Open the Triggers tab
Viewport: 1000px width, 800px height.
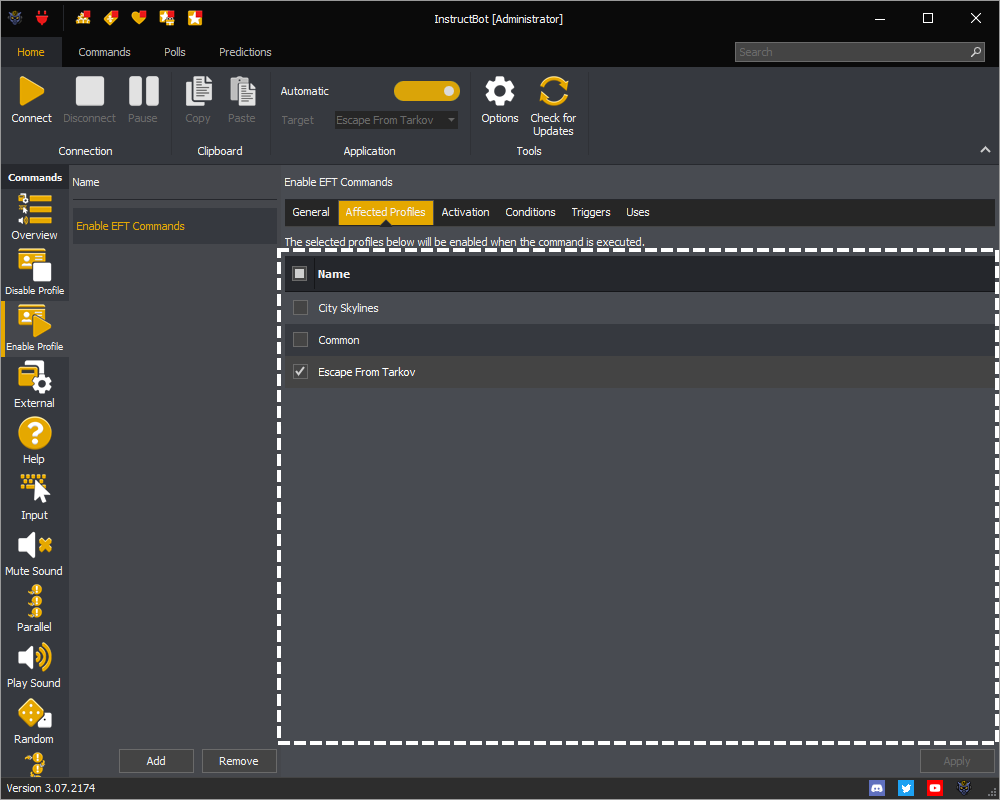pyautogui.click(x=591, y=212)
